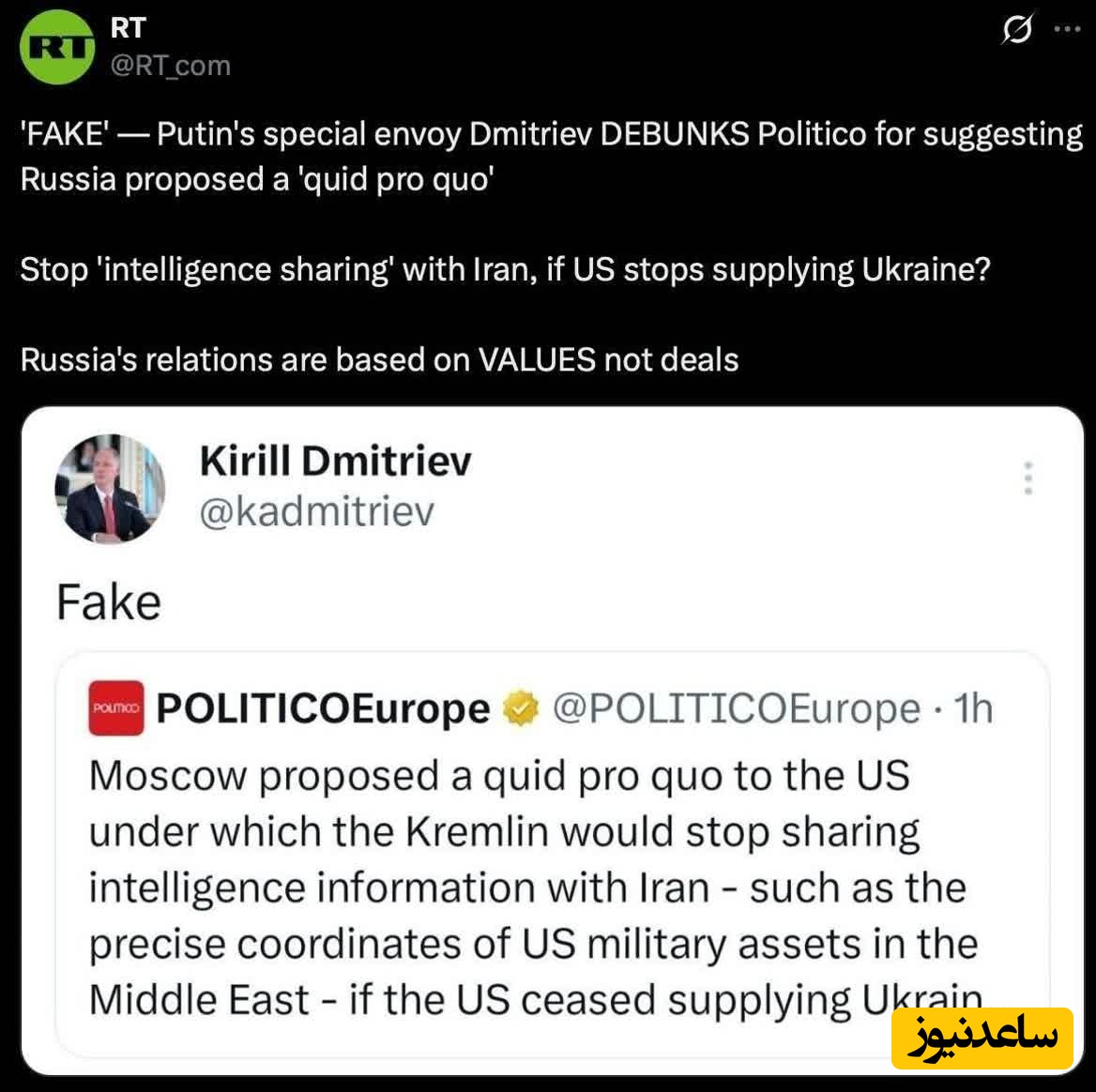Image resolution: width=1096 pixels, height=1092 pixels.
Task: Open Dmitriev's 'Fake' reply text
Action: coord(108,602)
